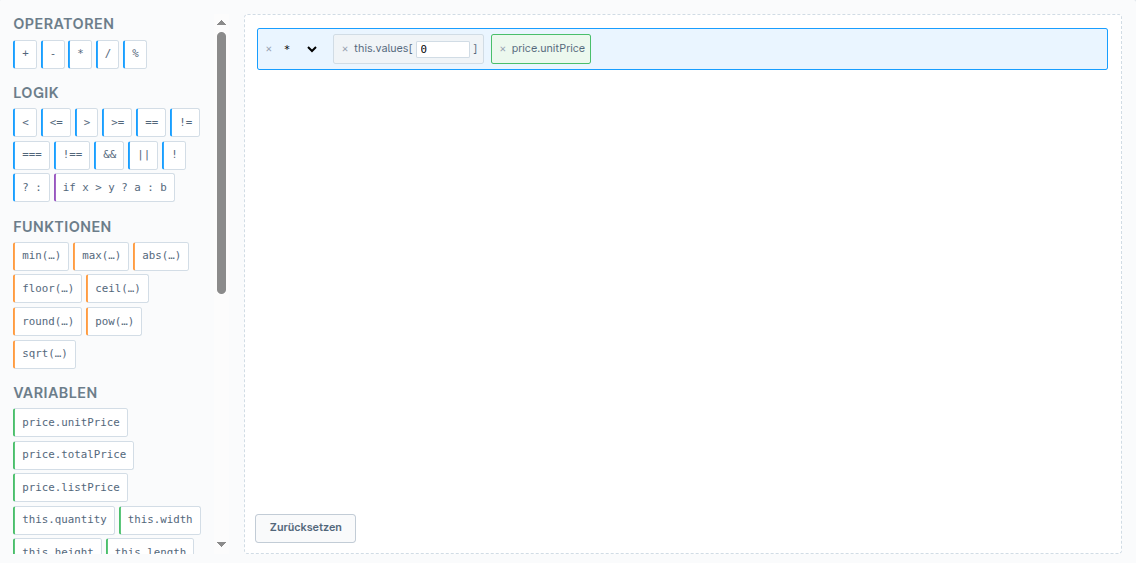
Task: Open the operator dropdown showing *
Action: click(301, 49)
